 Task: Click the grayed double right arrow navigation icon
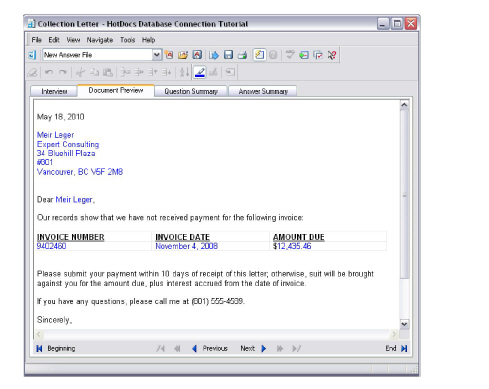[280, 349]
